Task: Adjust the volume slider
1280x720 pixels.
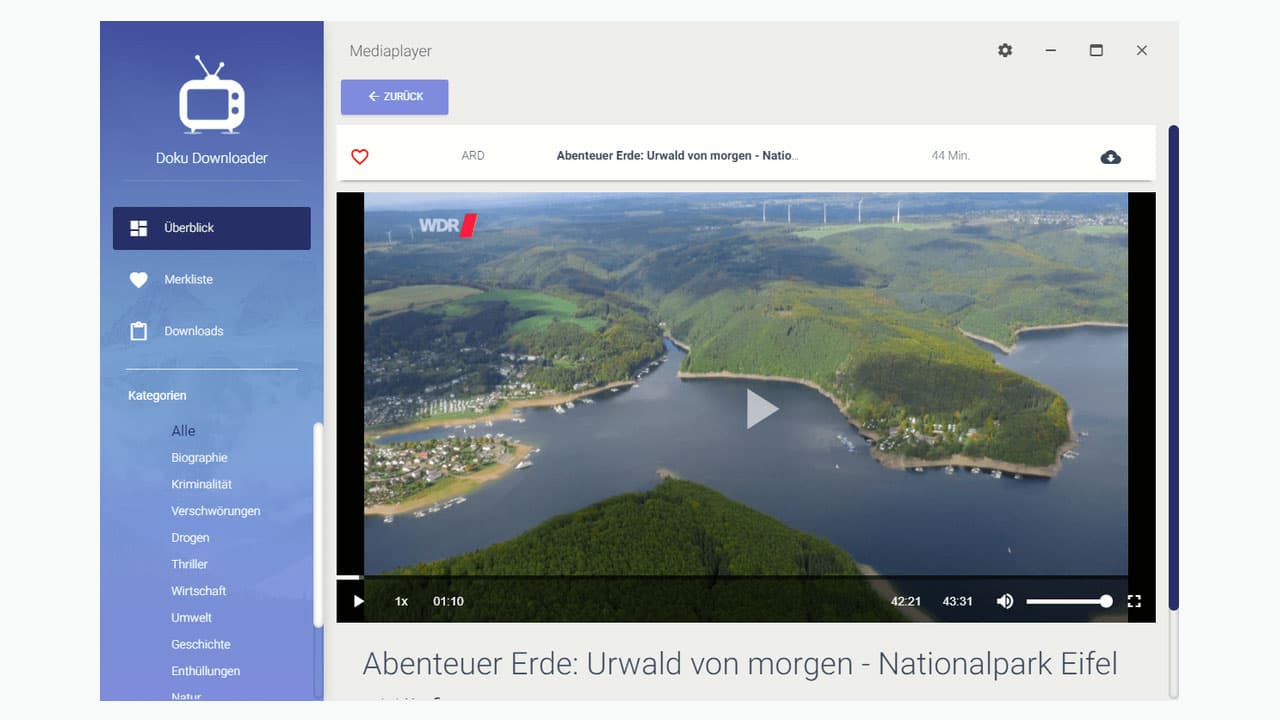Action: [x=1069, y=601]
